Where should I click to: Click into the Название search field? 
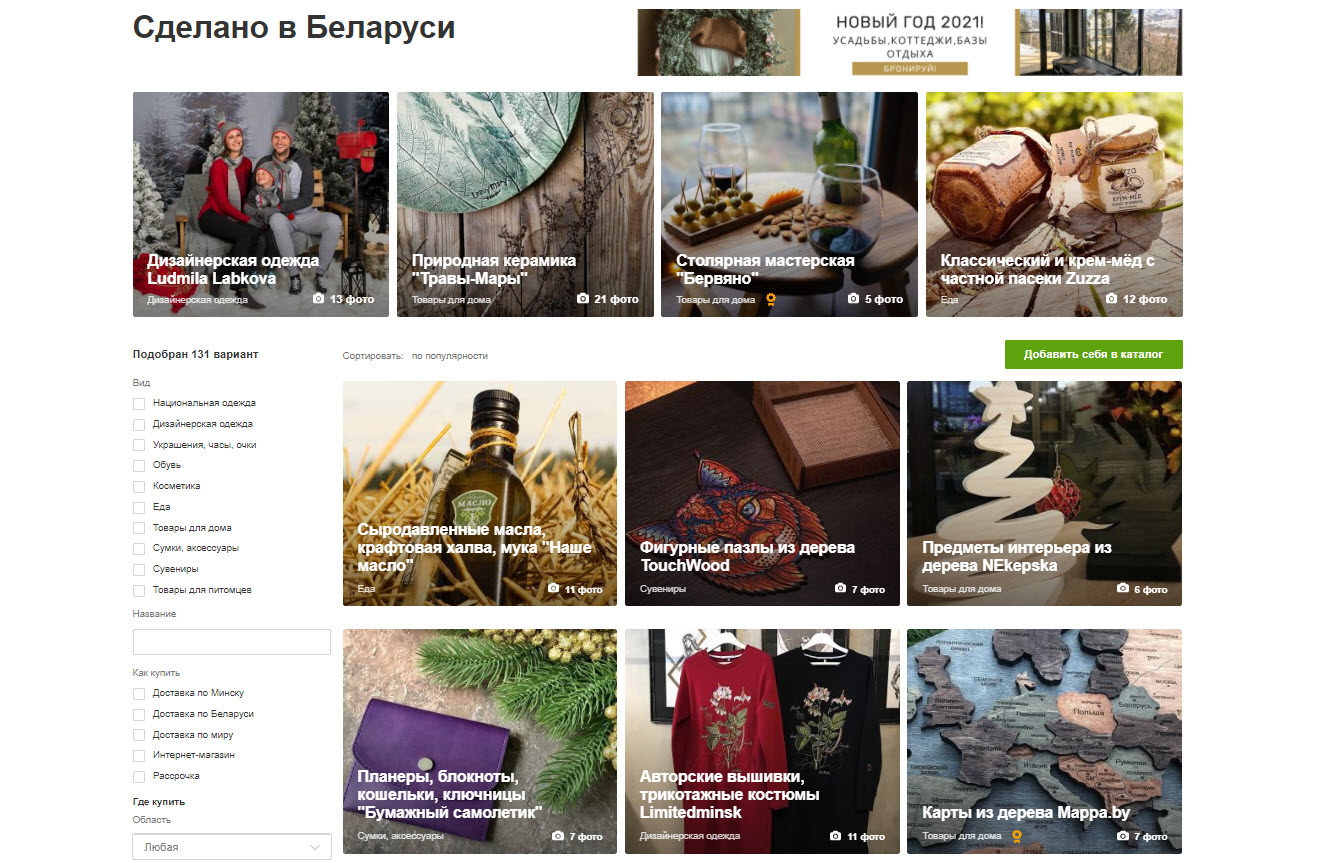pyautogui.click(x=232, y=642)
